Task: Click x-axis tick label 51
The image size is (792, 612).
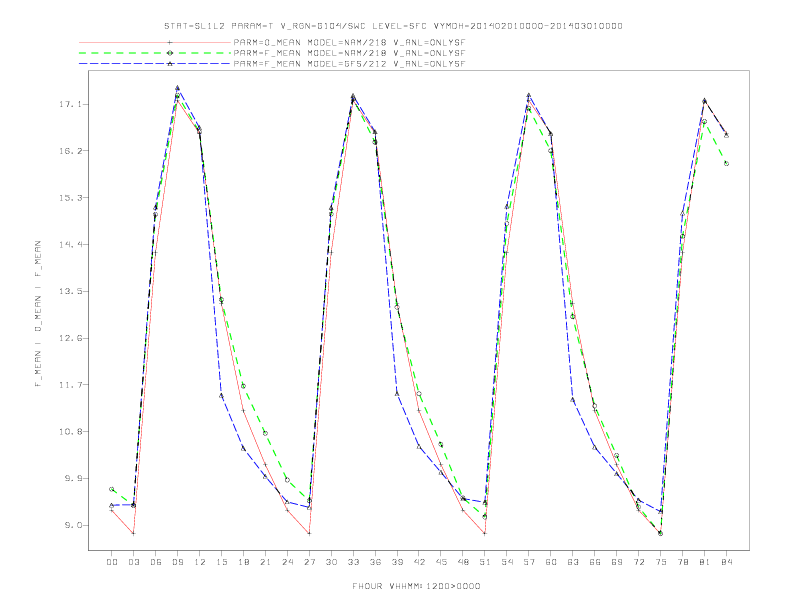Action: click(485, 562)
